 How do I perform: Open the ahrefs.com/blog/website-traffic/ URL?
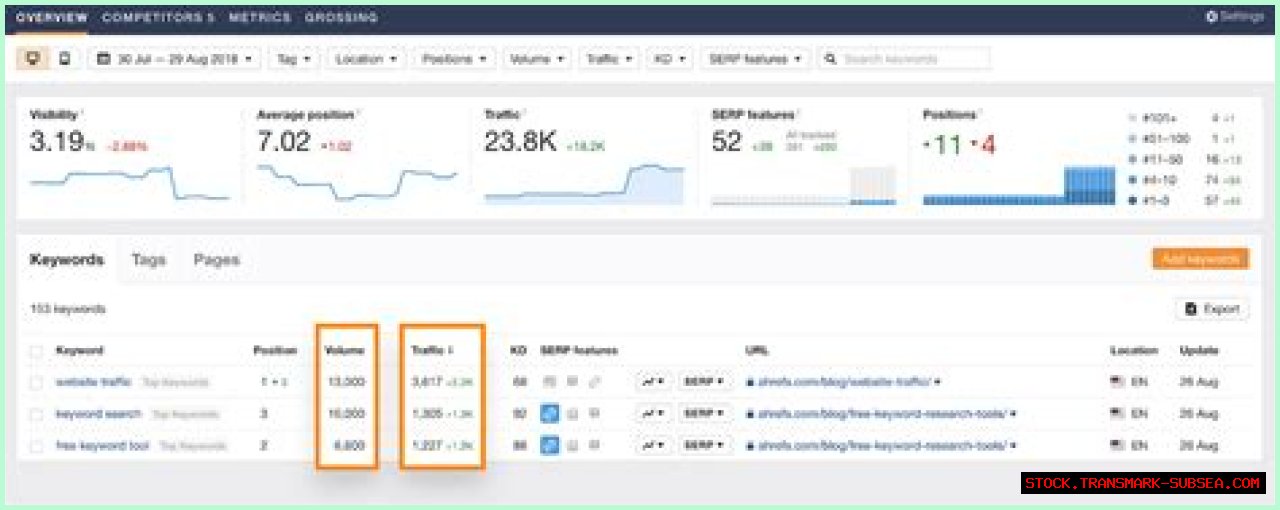coord(845,382)
